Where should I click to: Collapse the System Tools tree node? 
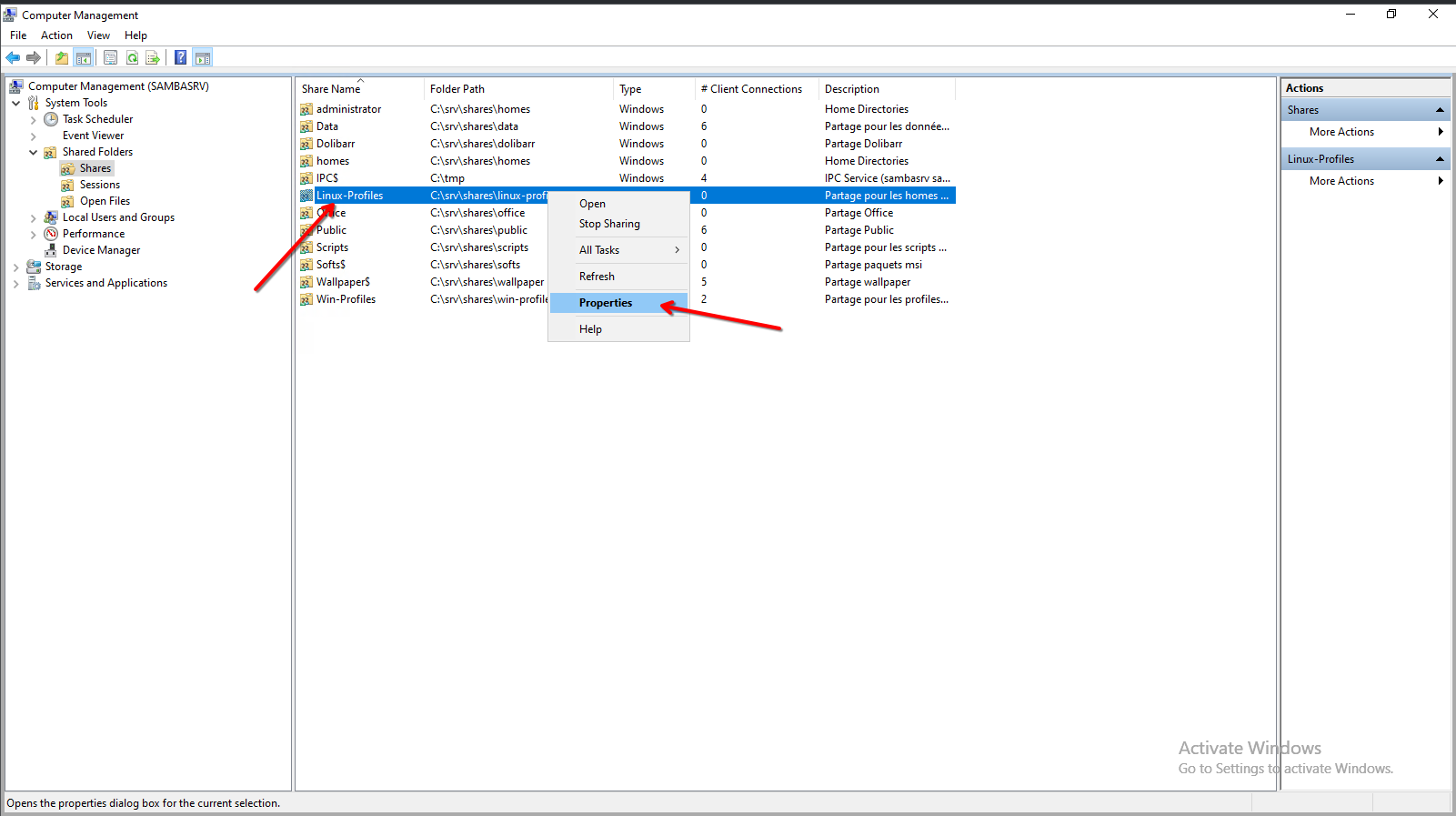(15, 103)
